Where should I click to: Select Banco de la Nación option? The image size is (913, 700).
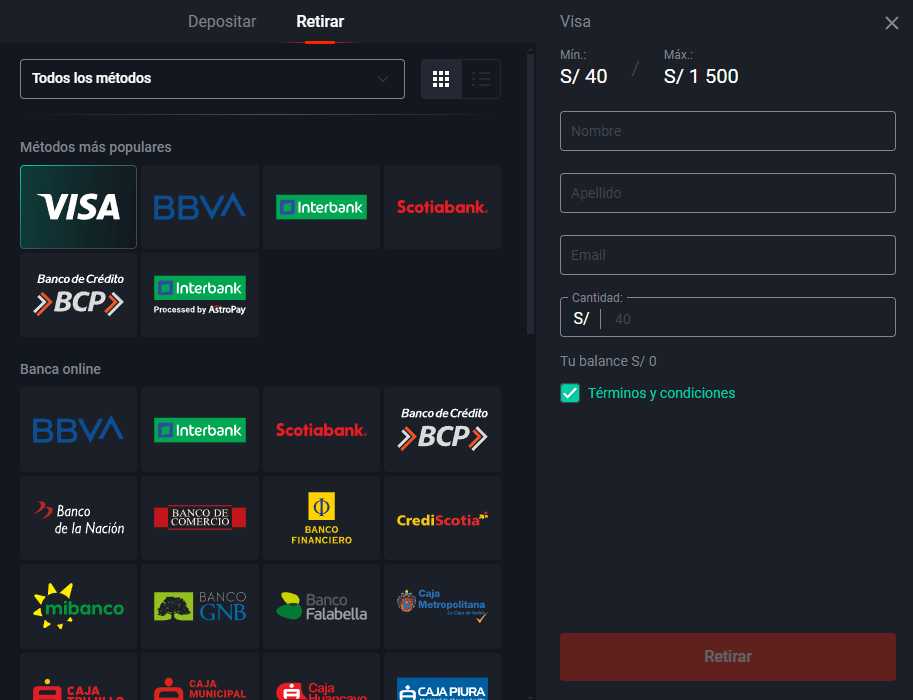(78, 517)
